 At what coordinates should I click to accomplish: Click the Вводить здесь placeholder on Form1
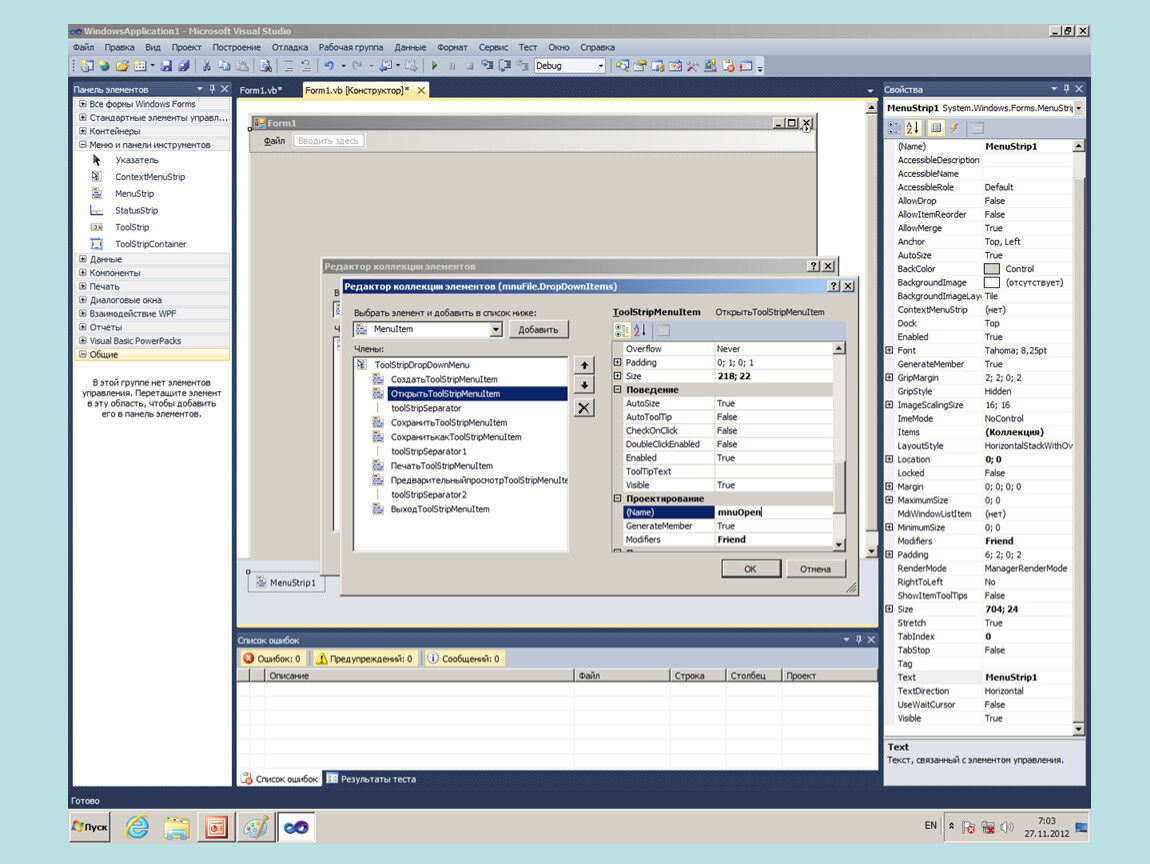(329, 141)
